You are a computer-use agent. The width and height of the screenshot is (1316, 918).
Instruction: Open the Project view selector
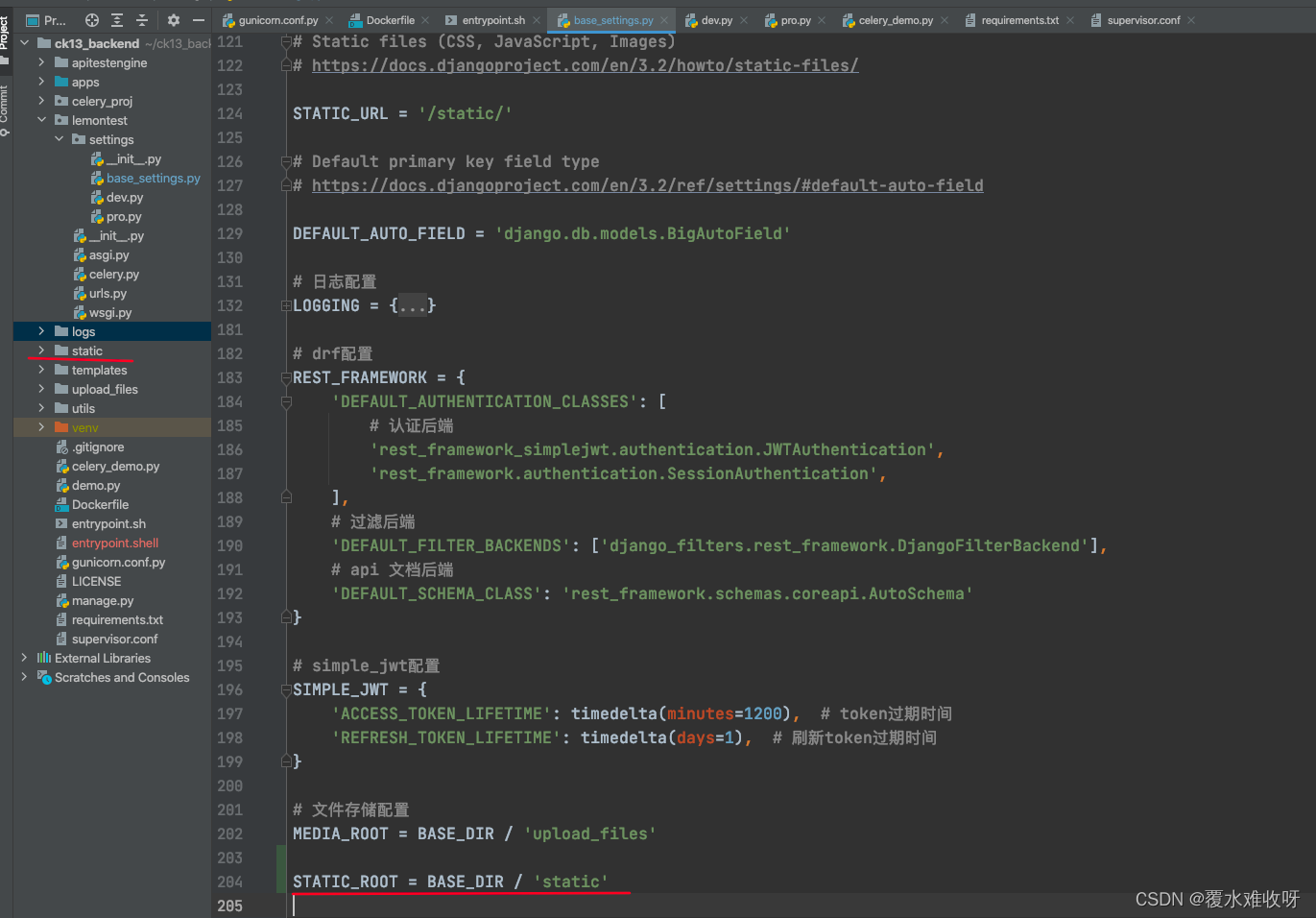pos(46,20)
